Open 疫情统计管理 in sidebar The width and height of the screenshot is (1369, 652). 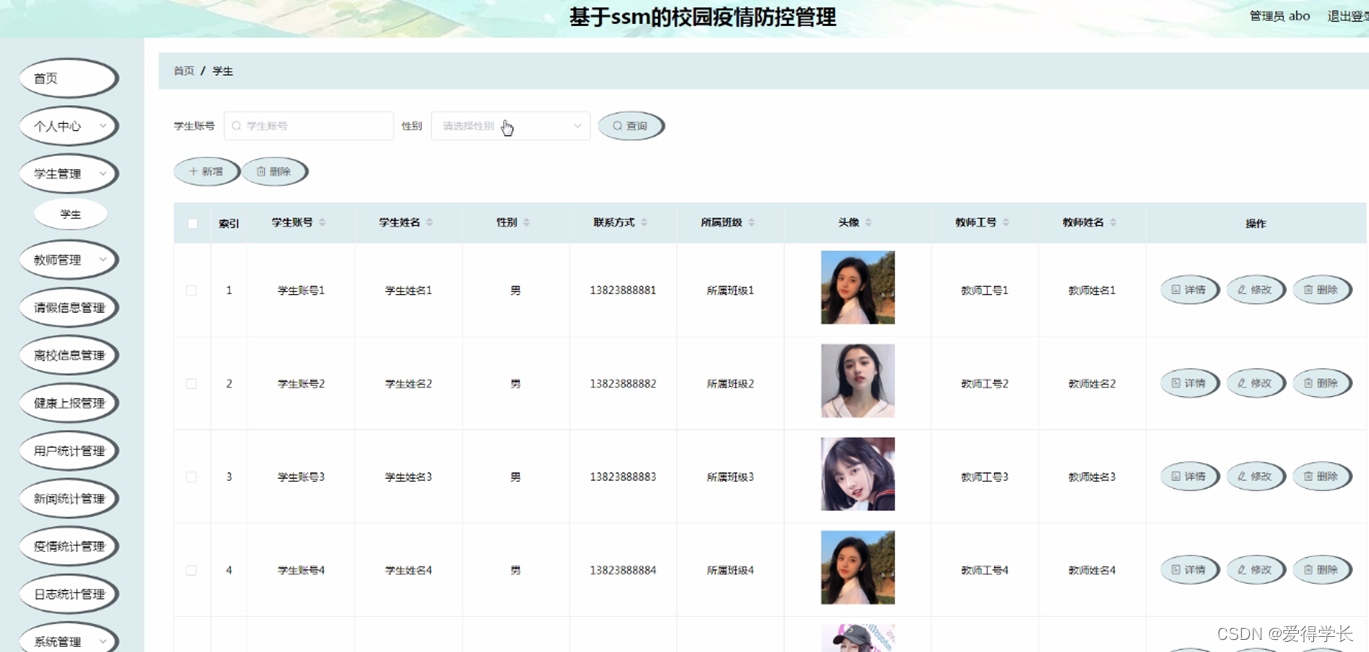[69, 546]
